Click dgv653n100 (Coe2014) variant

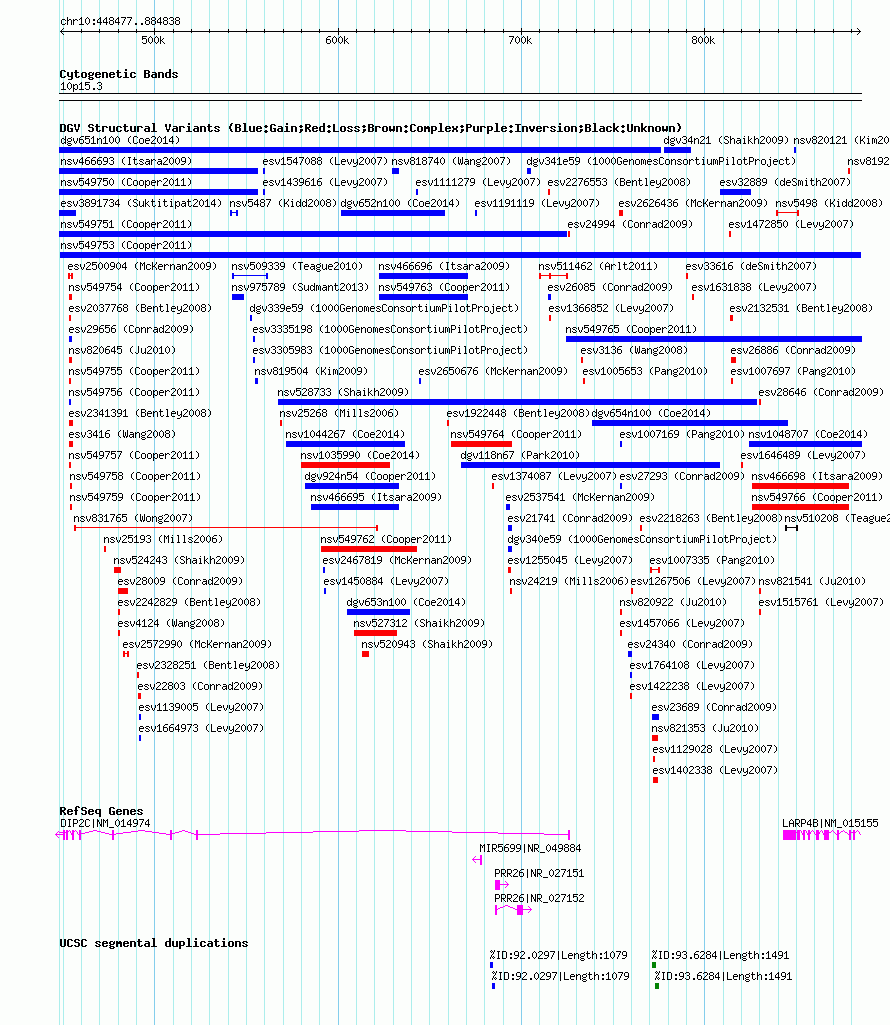378,612
